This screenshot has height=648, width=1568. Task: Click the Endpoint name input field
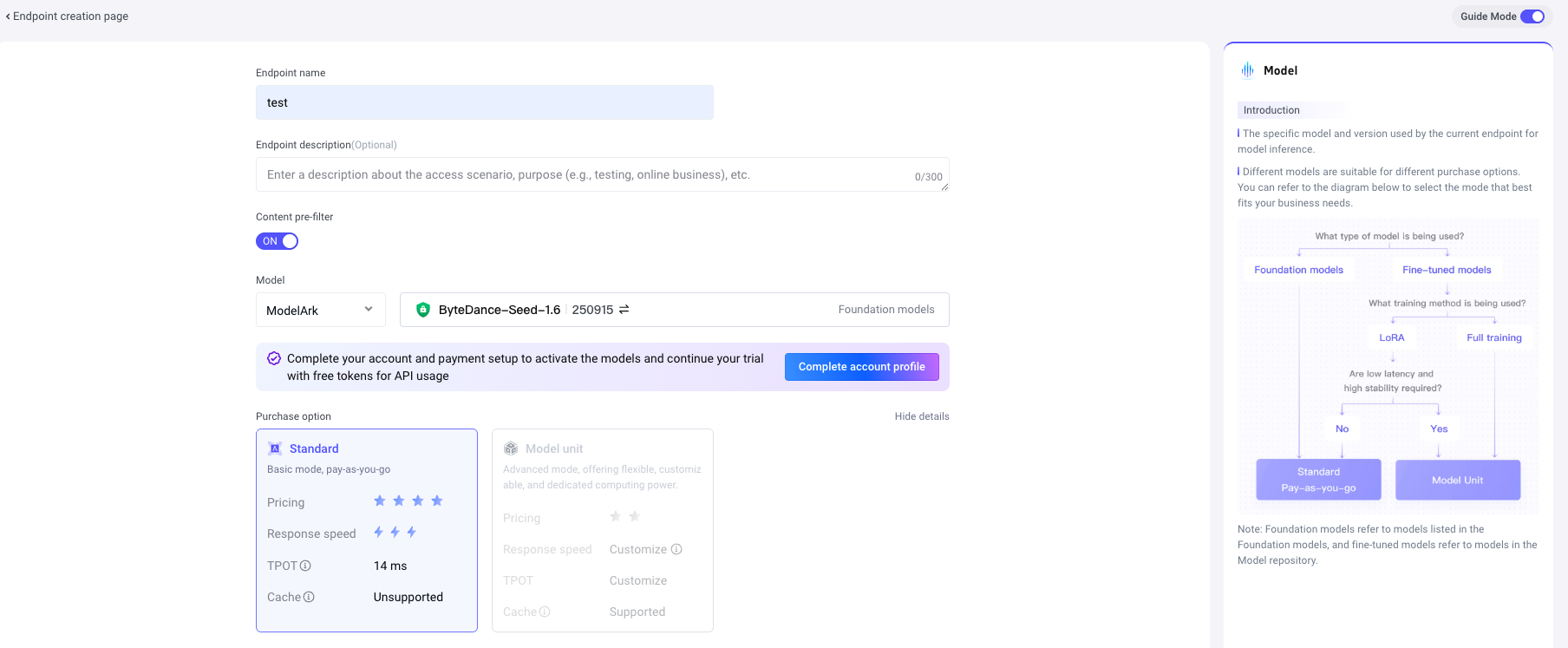(x=484, y=102)
